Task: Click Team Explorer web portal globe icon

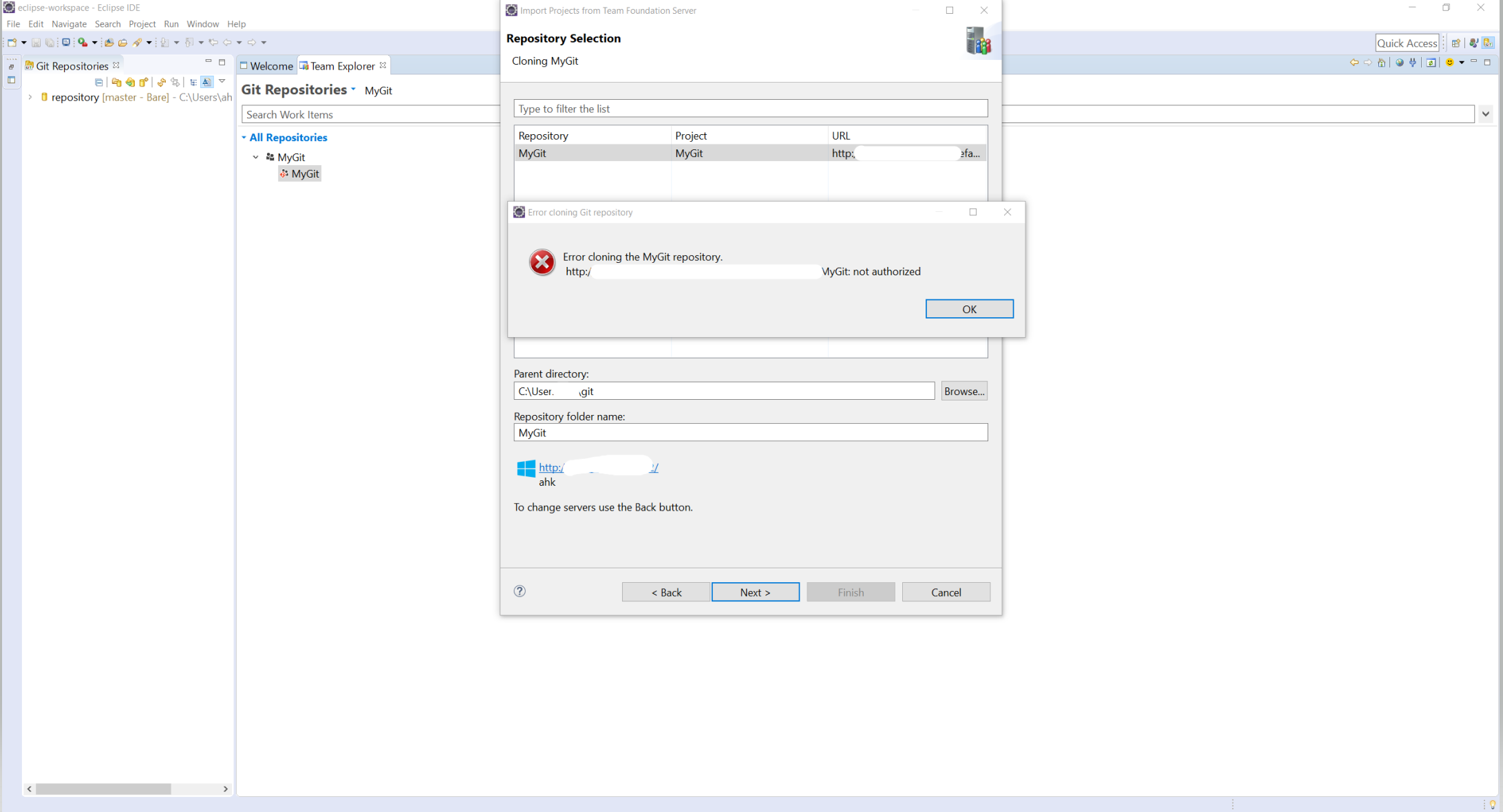Action: pos(1400,63)
